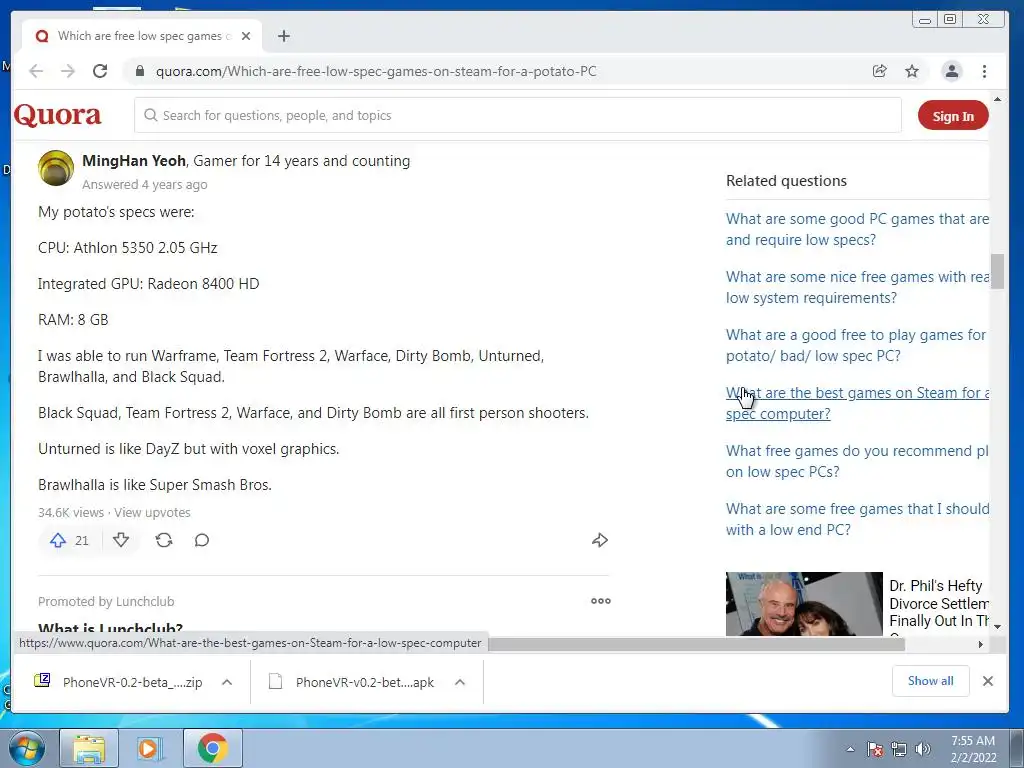Click the Related questions heading
The width and height of the screenshot is (1024, 768).
(x=786, y=181)
